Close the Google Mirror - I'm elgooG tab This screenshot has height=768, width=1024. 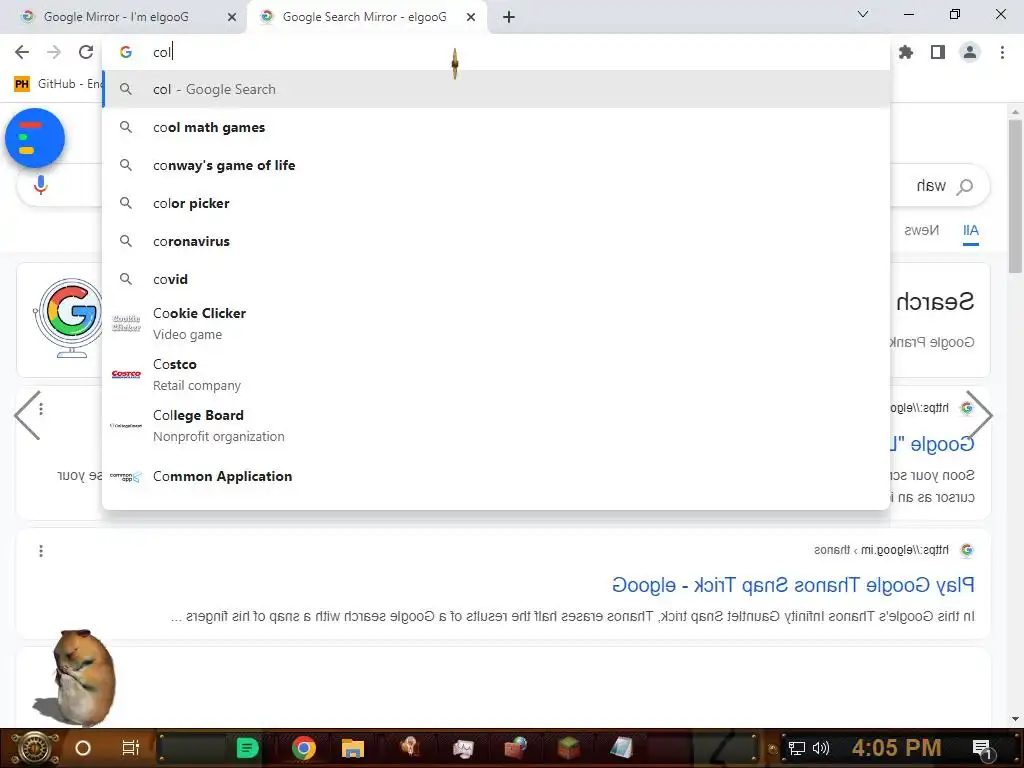tap(232, 17)
